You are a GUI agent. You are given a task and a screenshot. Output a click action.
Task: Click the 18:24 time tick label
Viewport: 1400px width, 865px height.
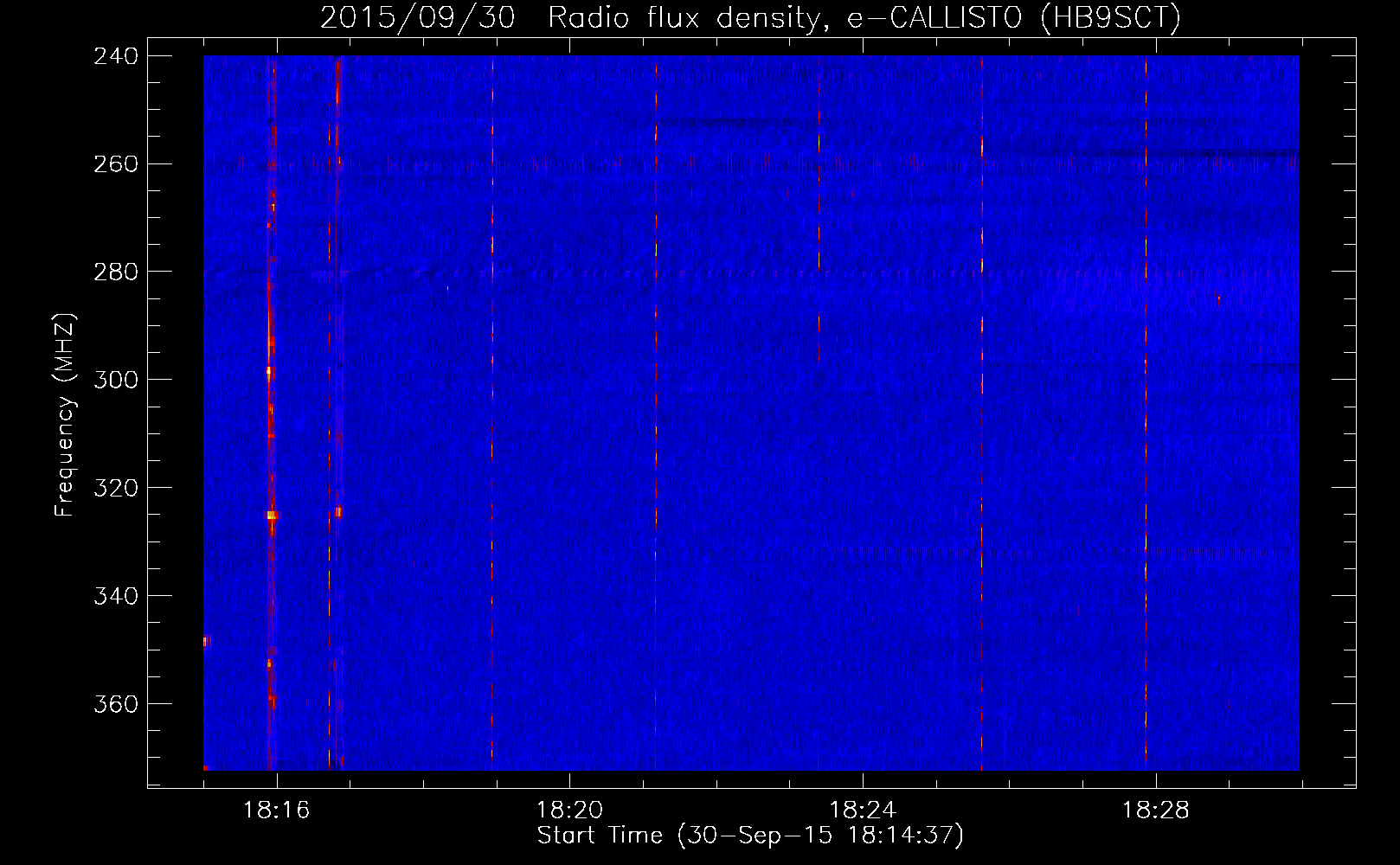tap(863, 810)
